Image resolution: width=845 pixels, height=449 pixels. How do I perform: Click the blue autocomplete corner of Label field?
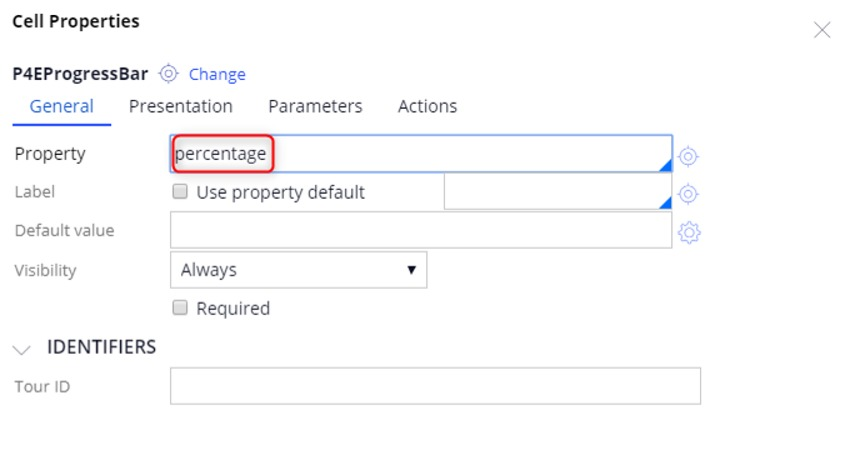click(666, 202)
